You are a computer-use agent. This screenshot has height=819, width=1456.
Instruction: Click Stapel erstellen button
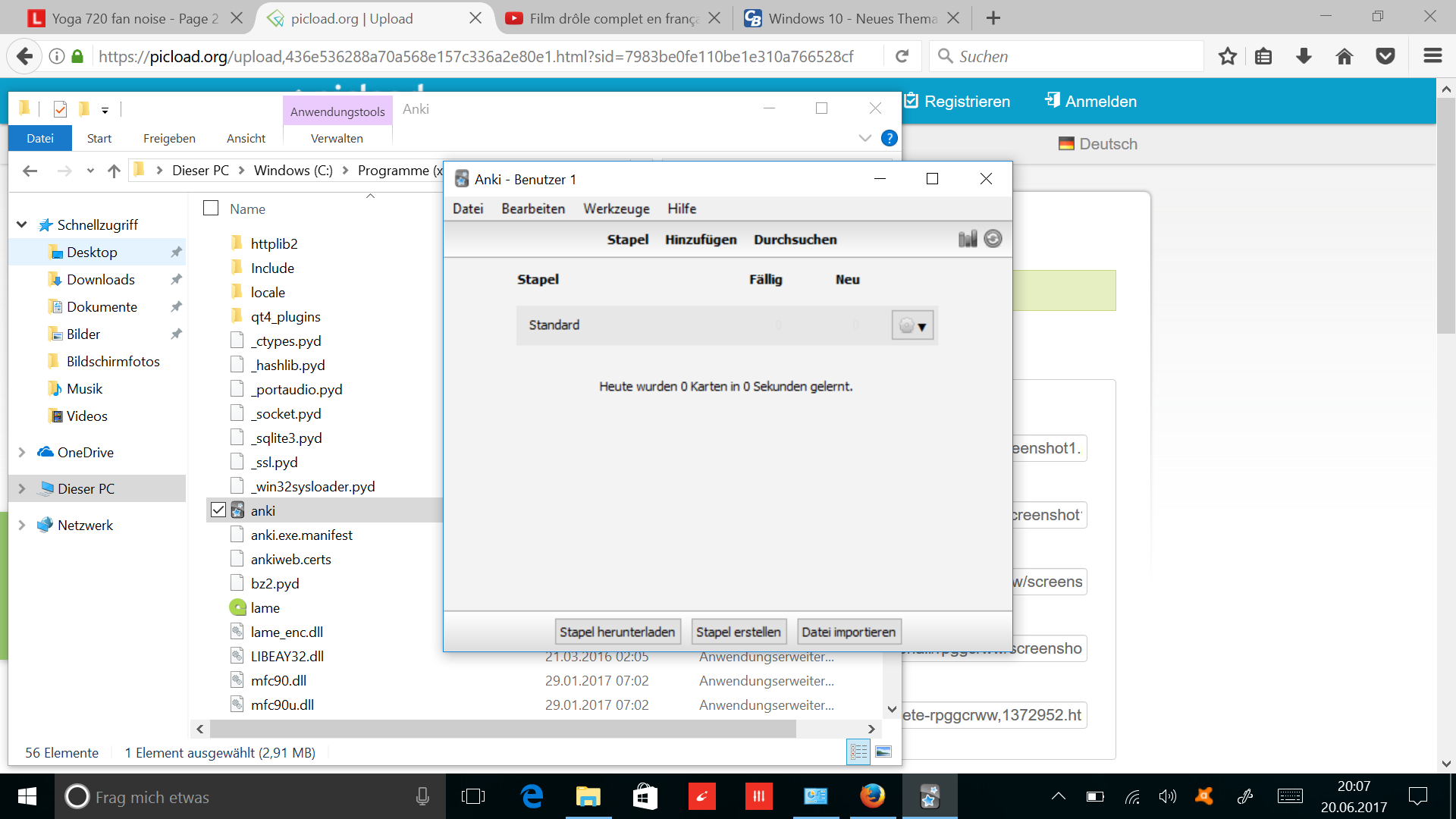pyautogui.click(x=738, y=632)
